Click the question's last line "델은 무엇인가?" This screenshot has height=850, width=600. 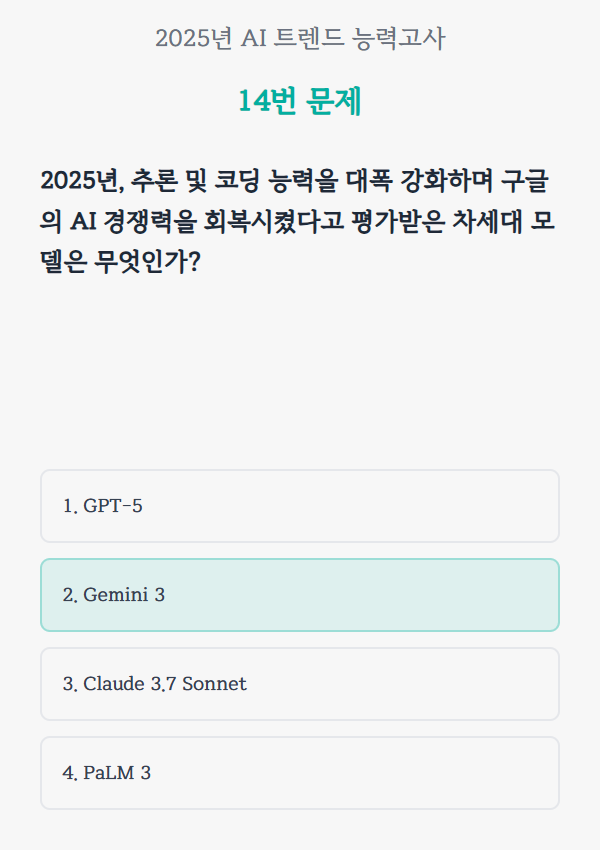(120, 263)
